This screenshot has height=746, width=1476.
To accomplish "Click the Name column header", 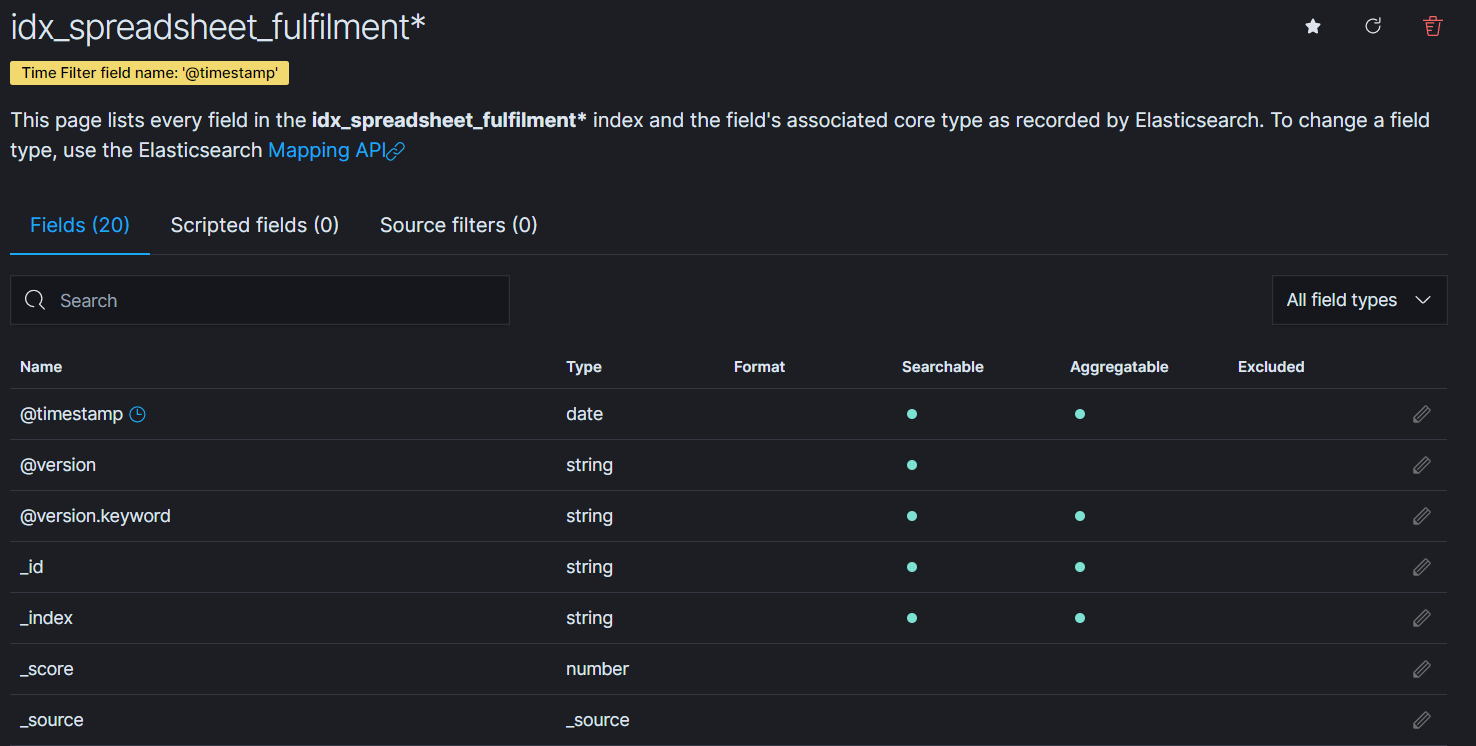I will click(41, 367).
